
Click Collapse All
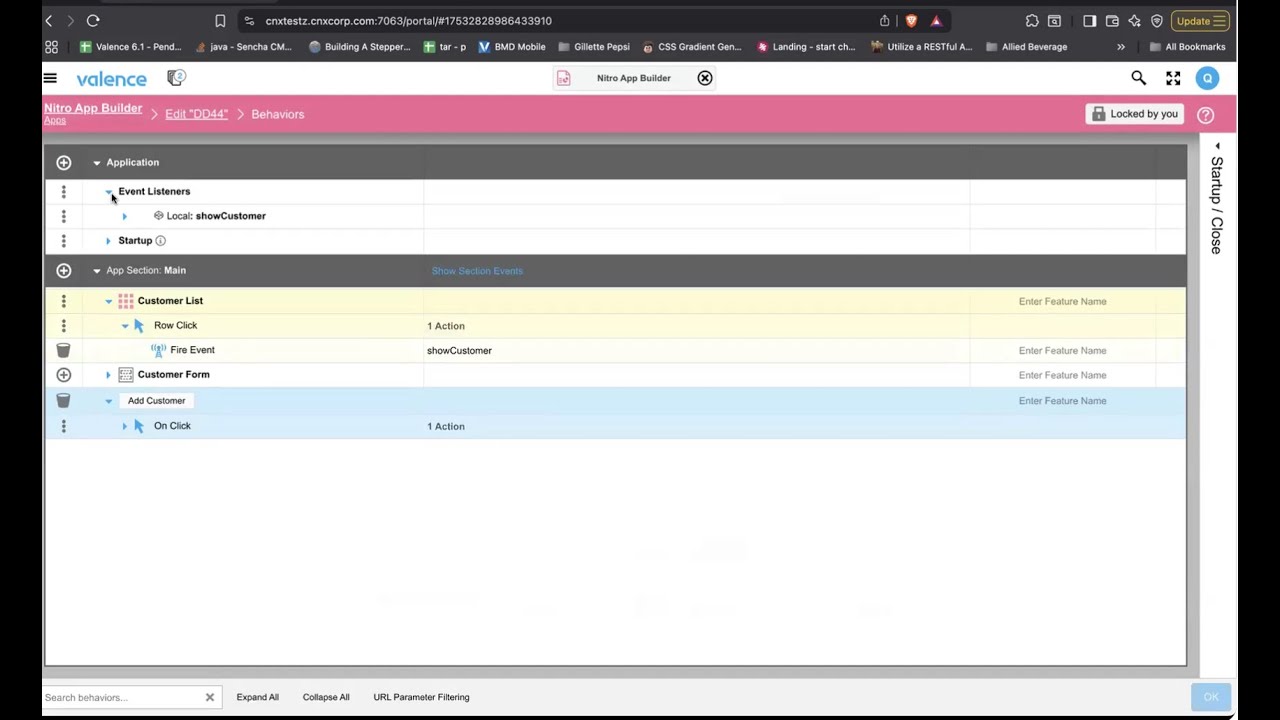pyautogui.click(x=326, y=697)
